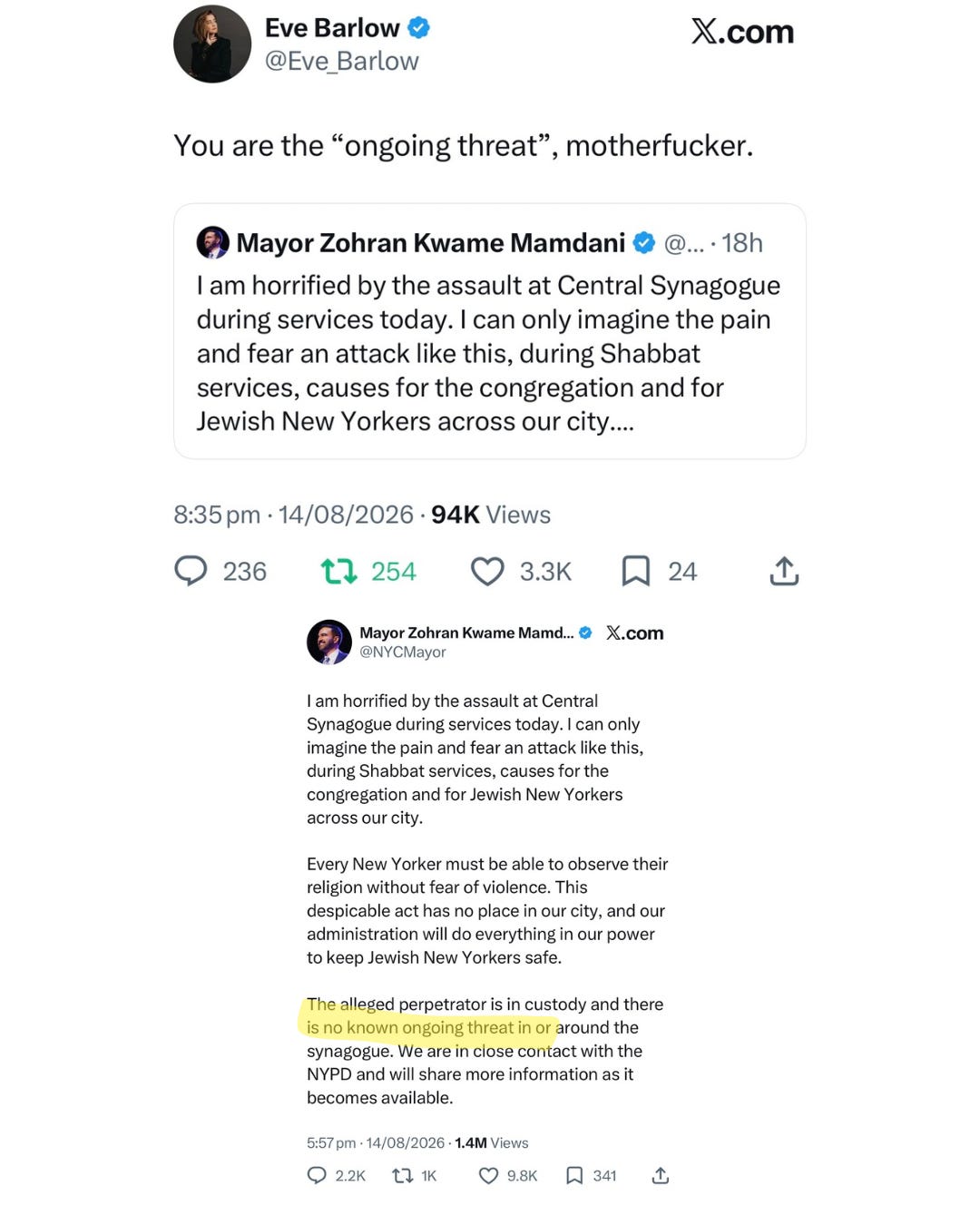Click the small avatar in the quoted tweet
Viewport: 980px width, 1225px height.
click(x=212, y=242)
